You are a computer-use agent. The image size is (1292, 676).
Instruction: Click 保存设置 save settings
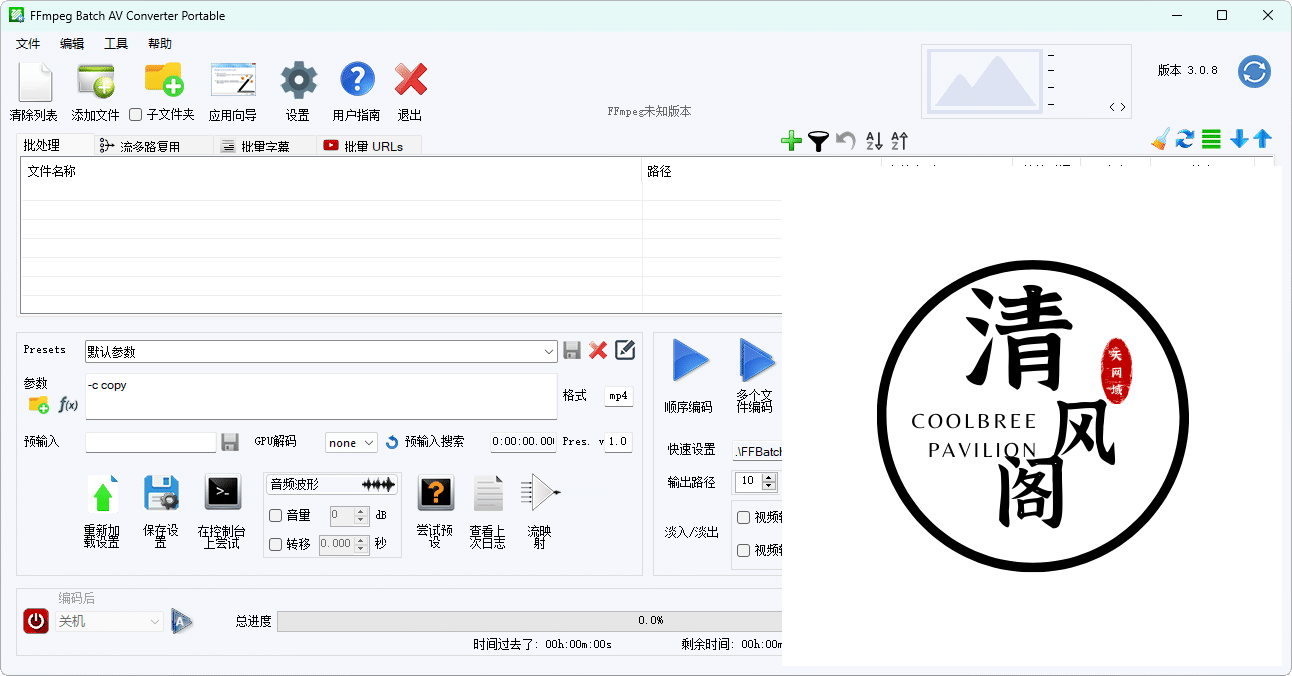[x=160, y=493]
